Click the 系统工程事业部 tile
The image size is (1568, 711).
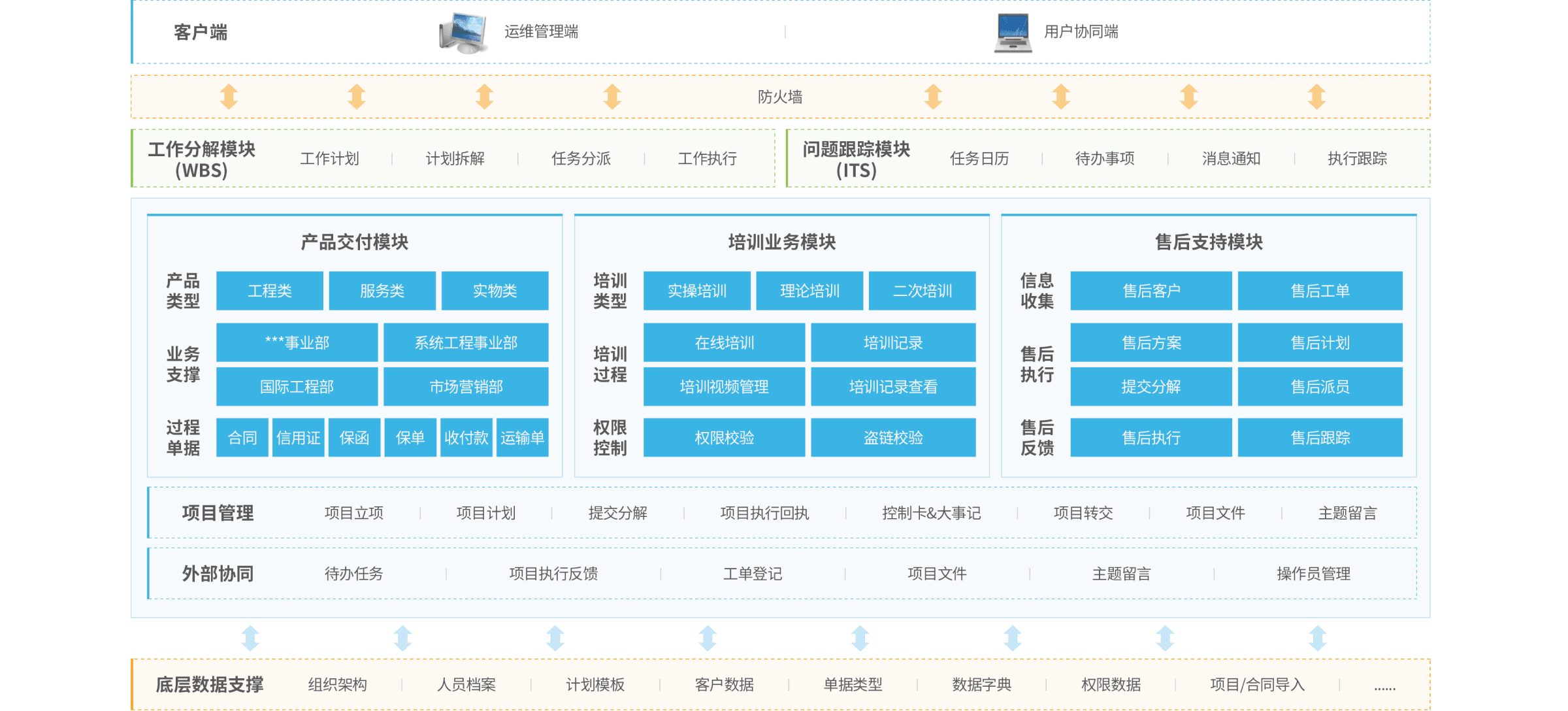466,342
